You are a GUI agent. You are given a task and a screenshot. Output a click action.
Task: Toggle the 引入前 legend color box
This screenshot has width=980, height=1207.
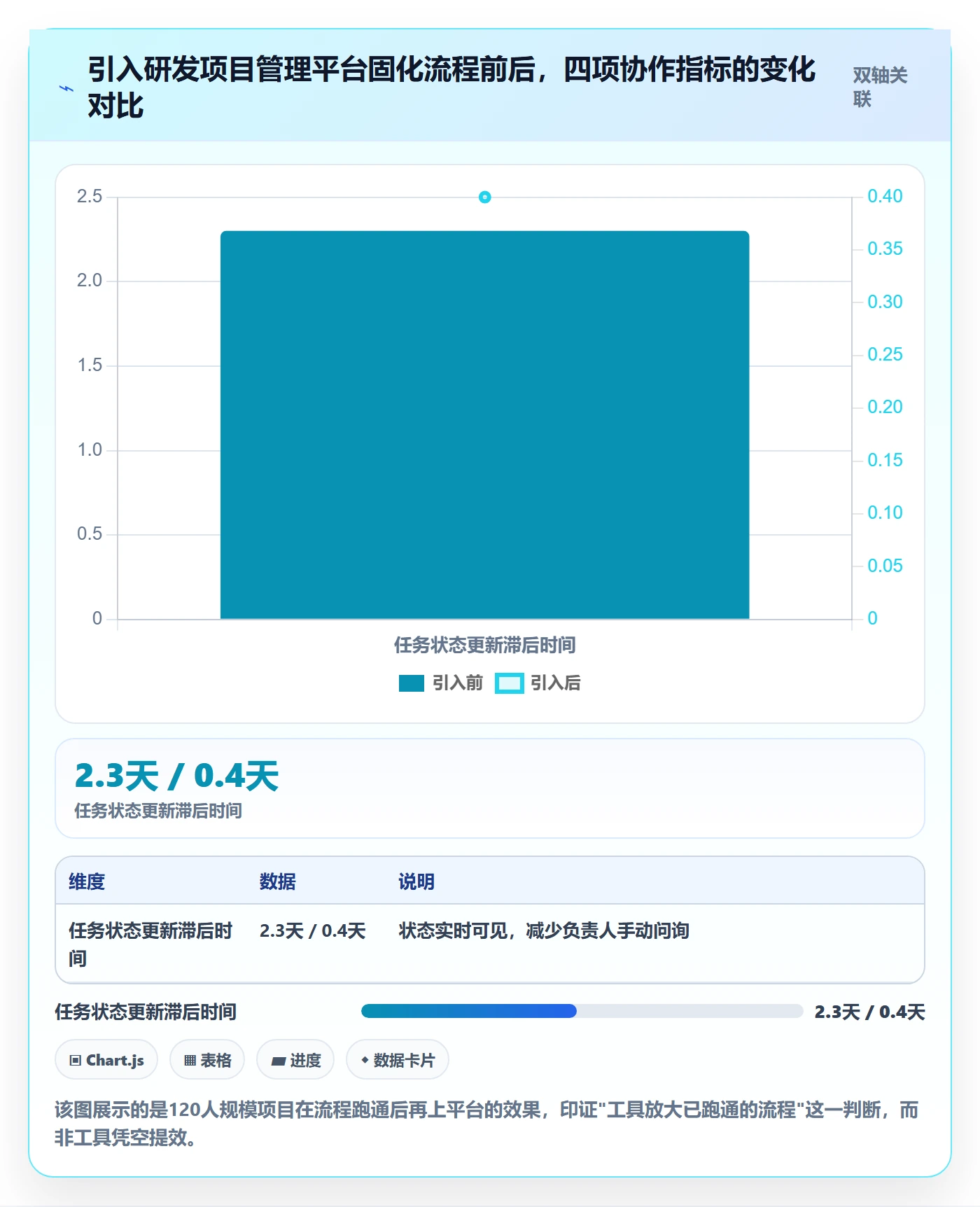click(x=412, y=683)
